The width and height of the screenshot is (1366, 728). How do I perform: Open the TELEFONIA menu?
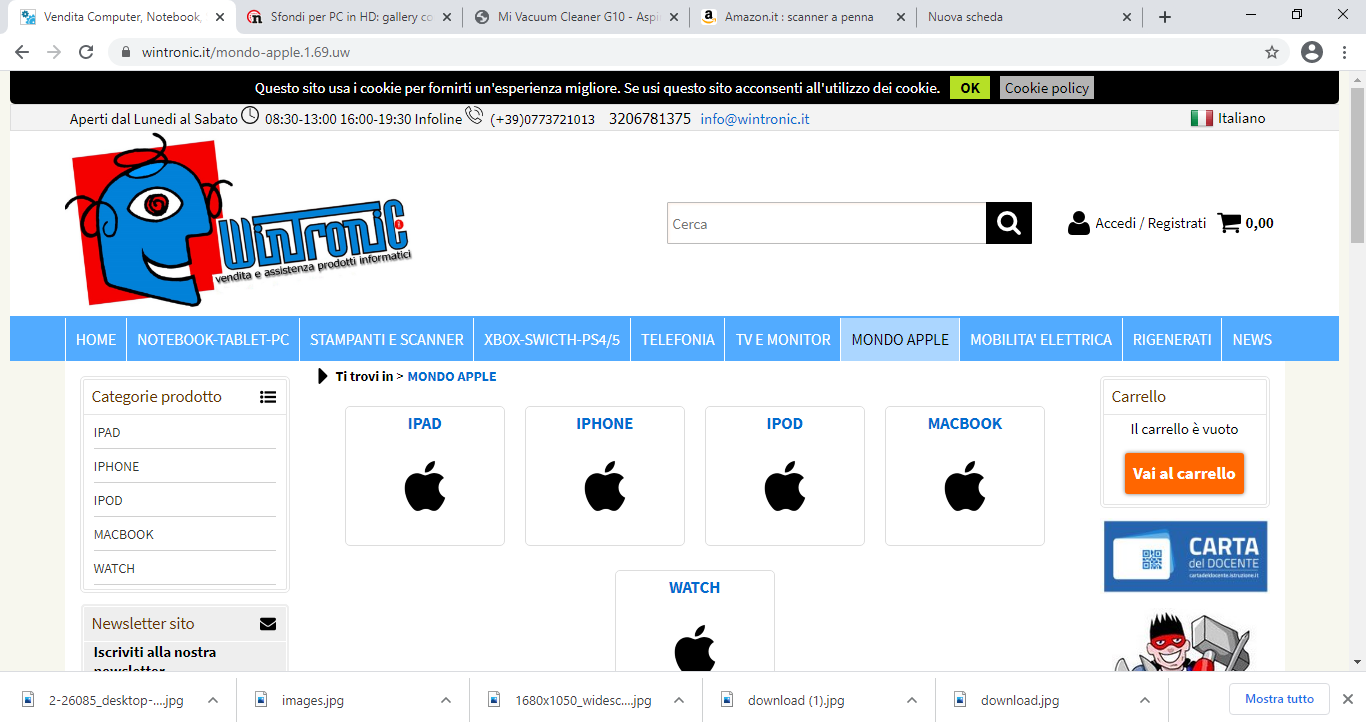tap(678, 339)
